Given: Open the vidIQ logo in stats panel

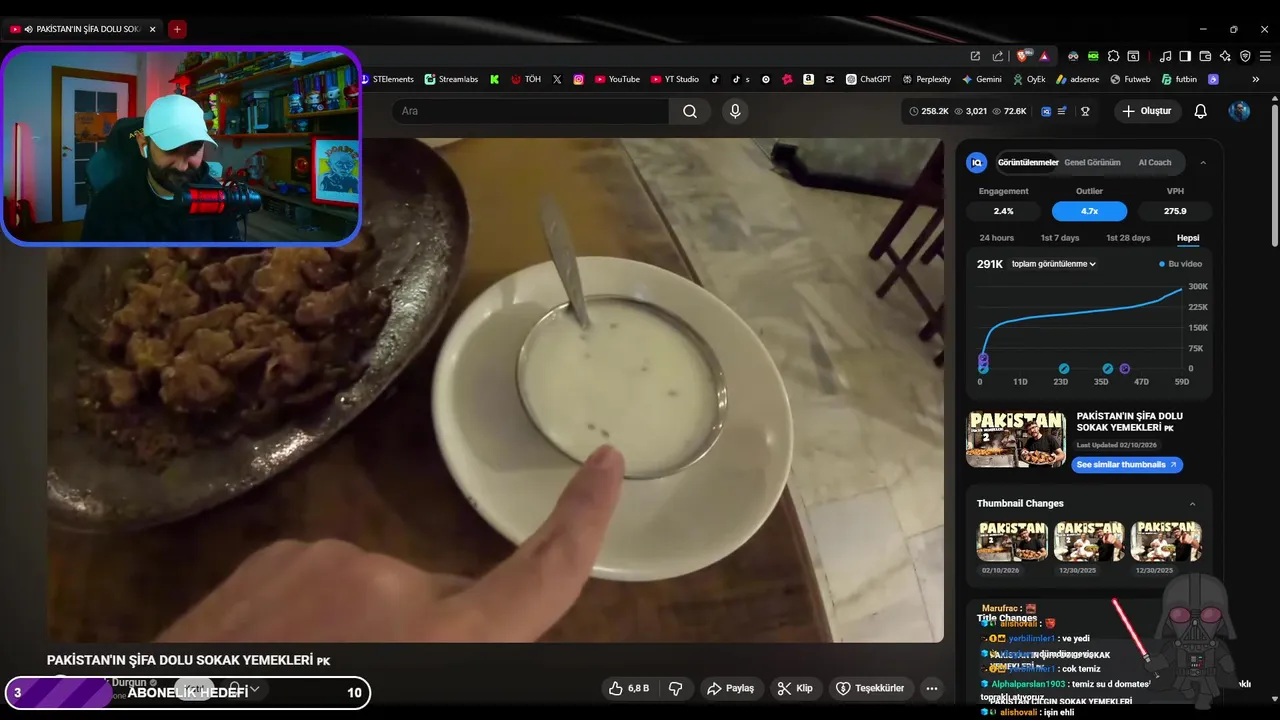Looking at the screenshot, I should tap(977, 162).
